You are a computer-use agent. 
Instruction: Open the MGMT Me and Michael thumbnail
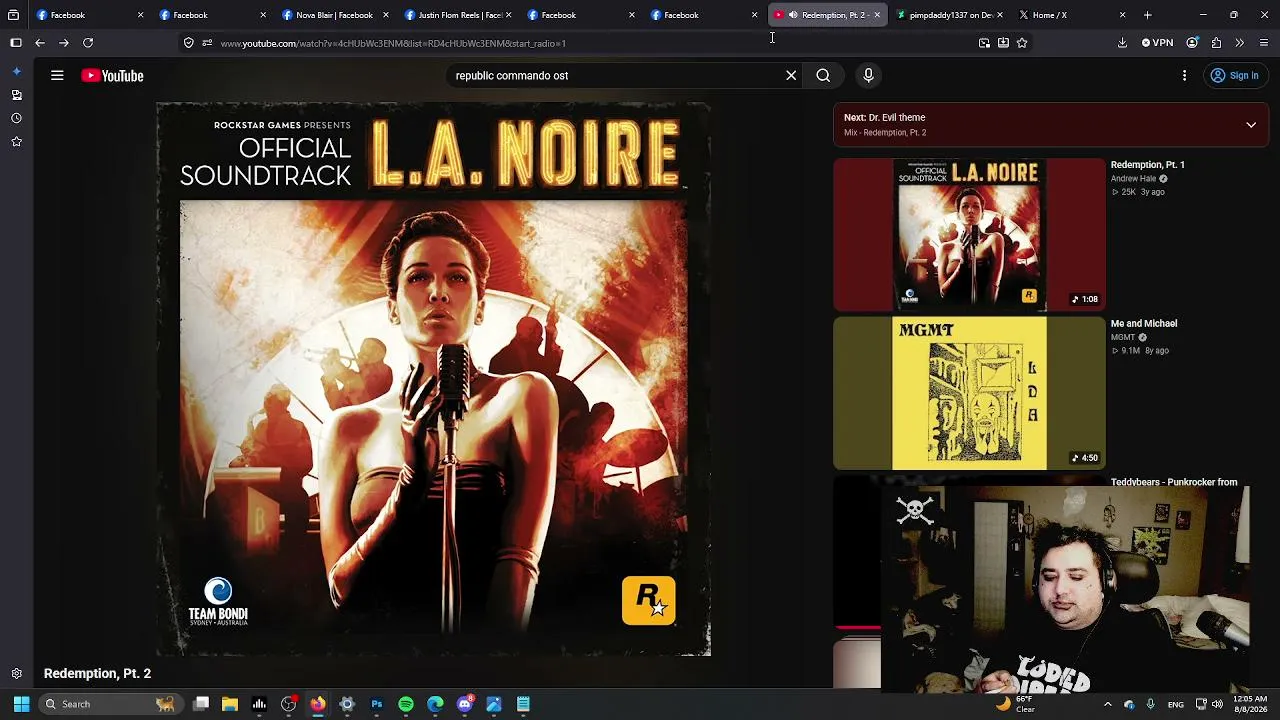click(x=969, y=394)
